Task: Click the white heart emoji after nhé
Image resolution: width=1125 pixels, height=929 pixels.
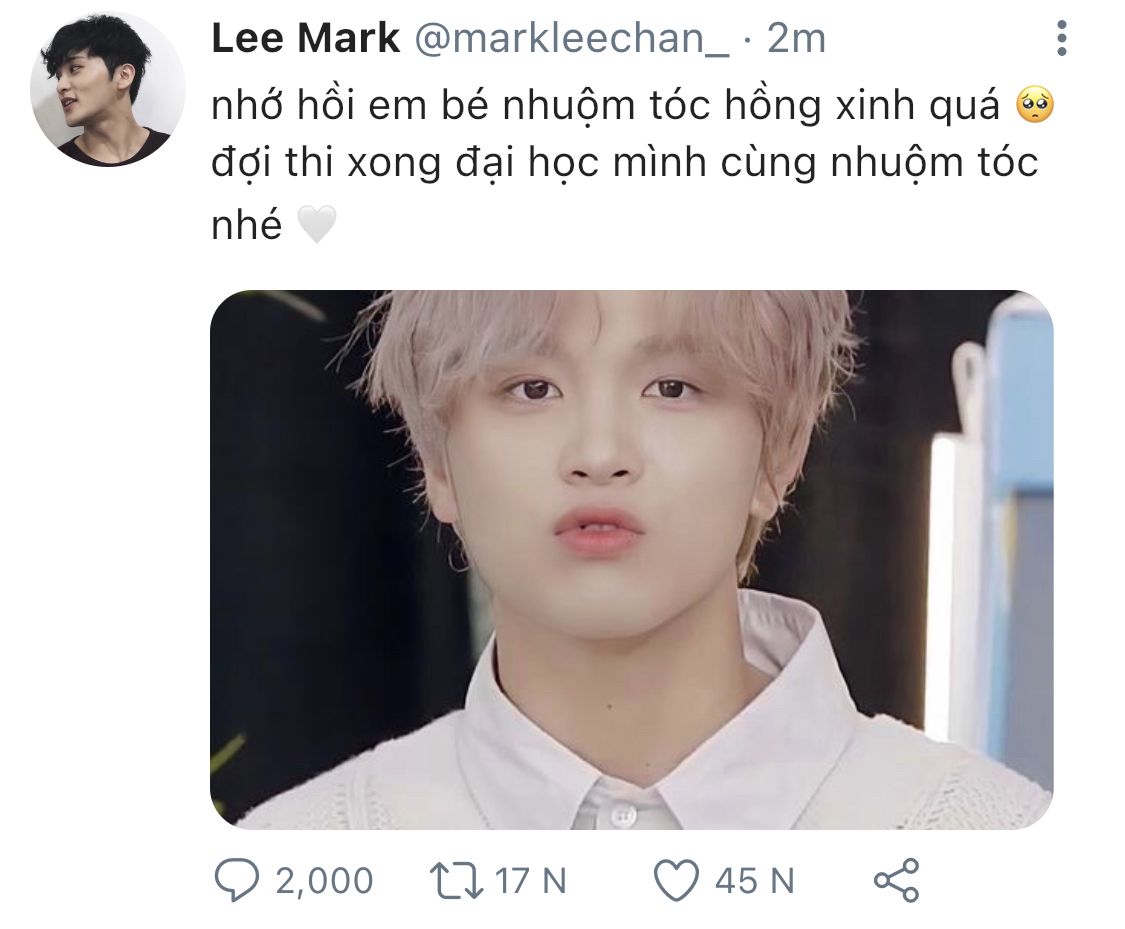Action: [316, 224]
